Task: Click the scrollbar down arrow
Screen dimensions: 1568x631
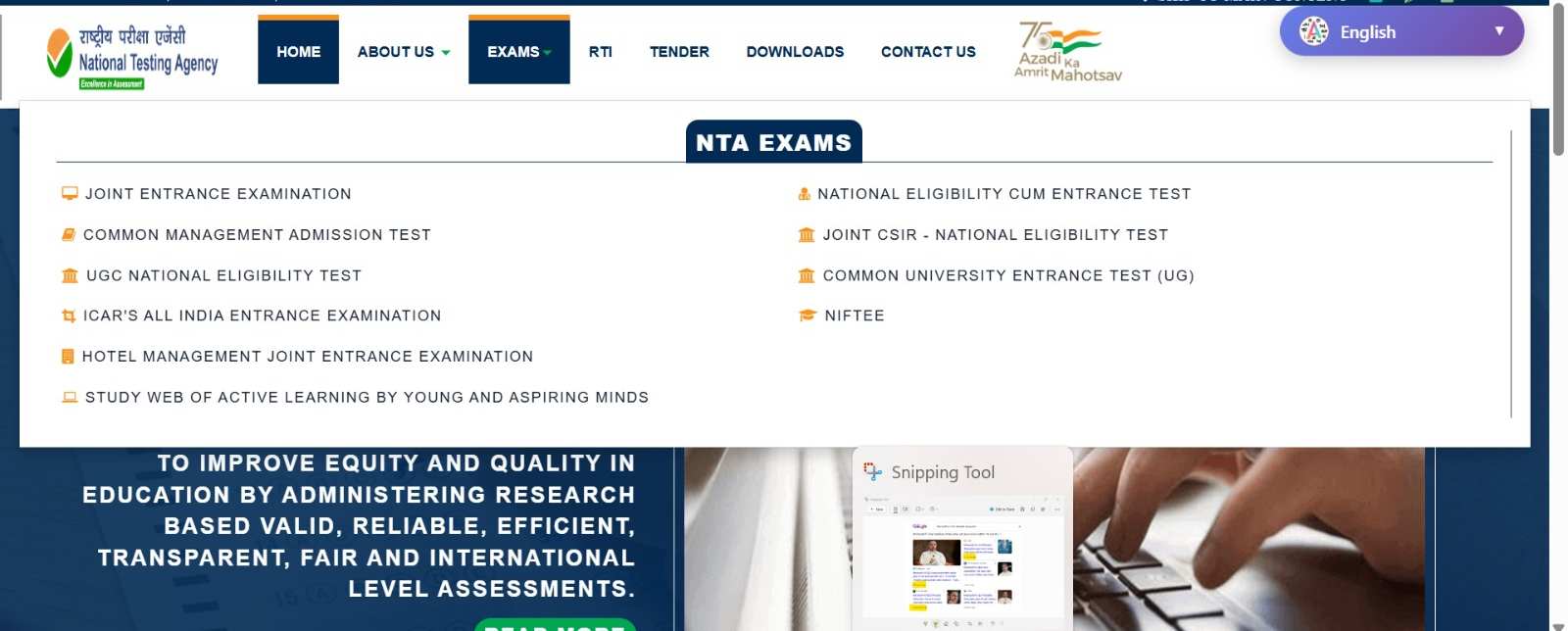Action: pos(1558,626)
